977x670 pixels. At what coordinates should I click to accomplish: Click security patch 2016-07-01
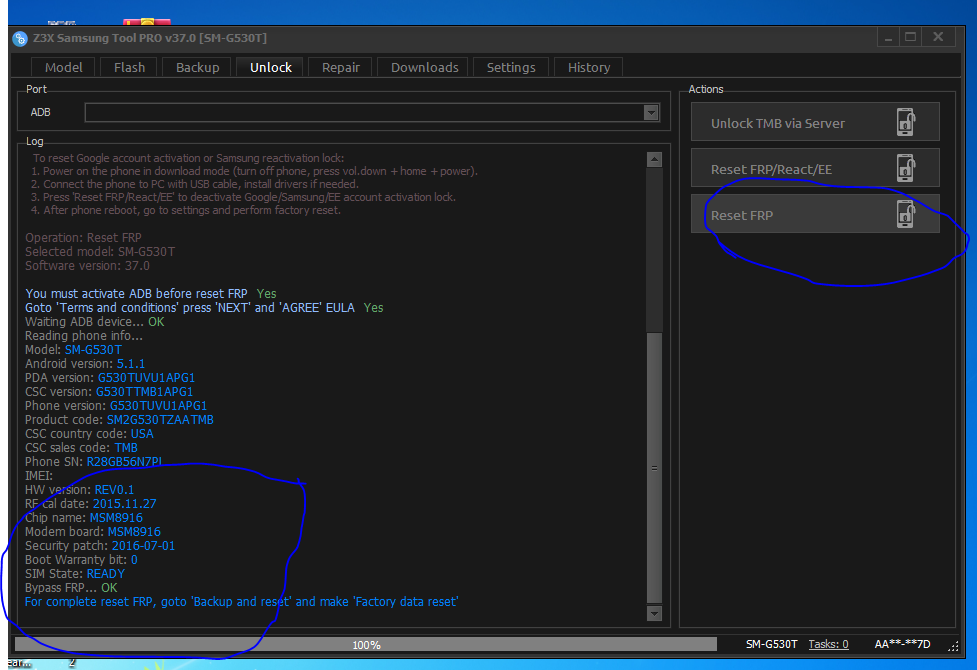pos(143,546)
